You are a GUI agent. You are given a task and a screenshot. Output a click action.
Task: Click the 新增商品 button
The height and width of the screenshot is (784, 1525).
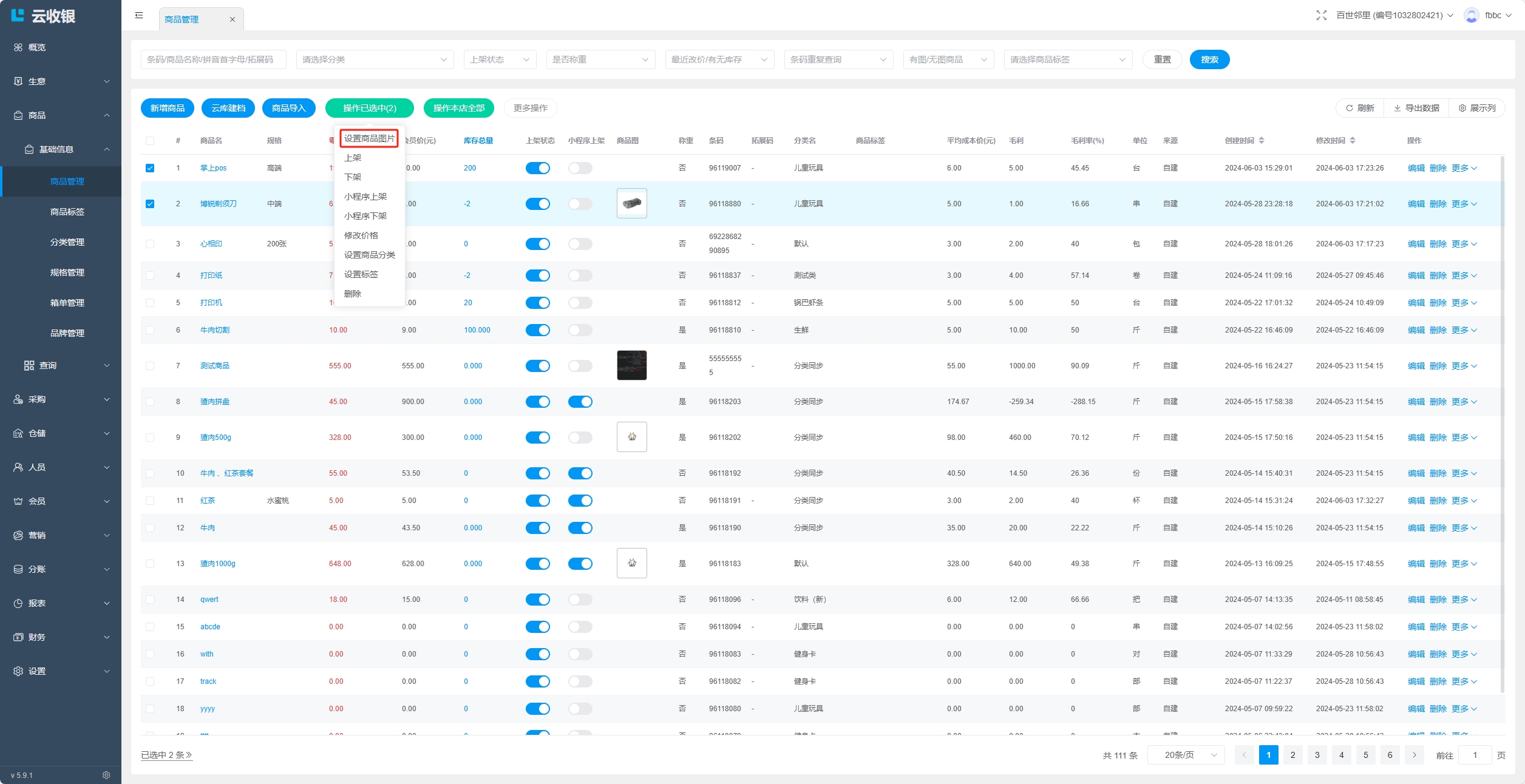(168, 108)
